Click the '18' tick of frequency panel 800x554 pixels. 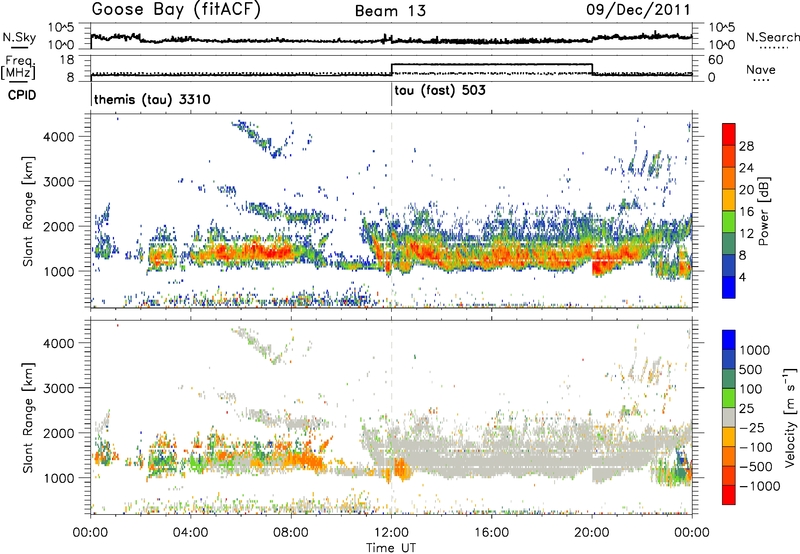pyautogui.click(x=67, y=60)
